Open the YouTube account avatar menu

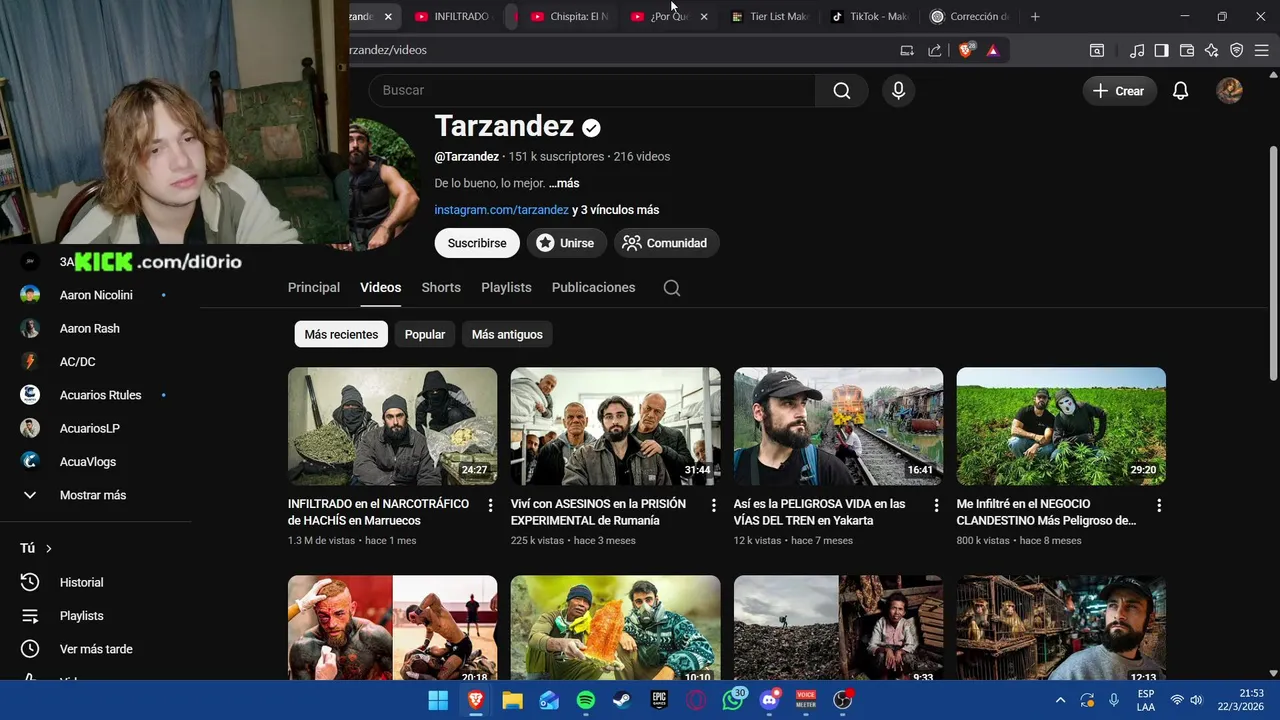click(1229, 91)
